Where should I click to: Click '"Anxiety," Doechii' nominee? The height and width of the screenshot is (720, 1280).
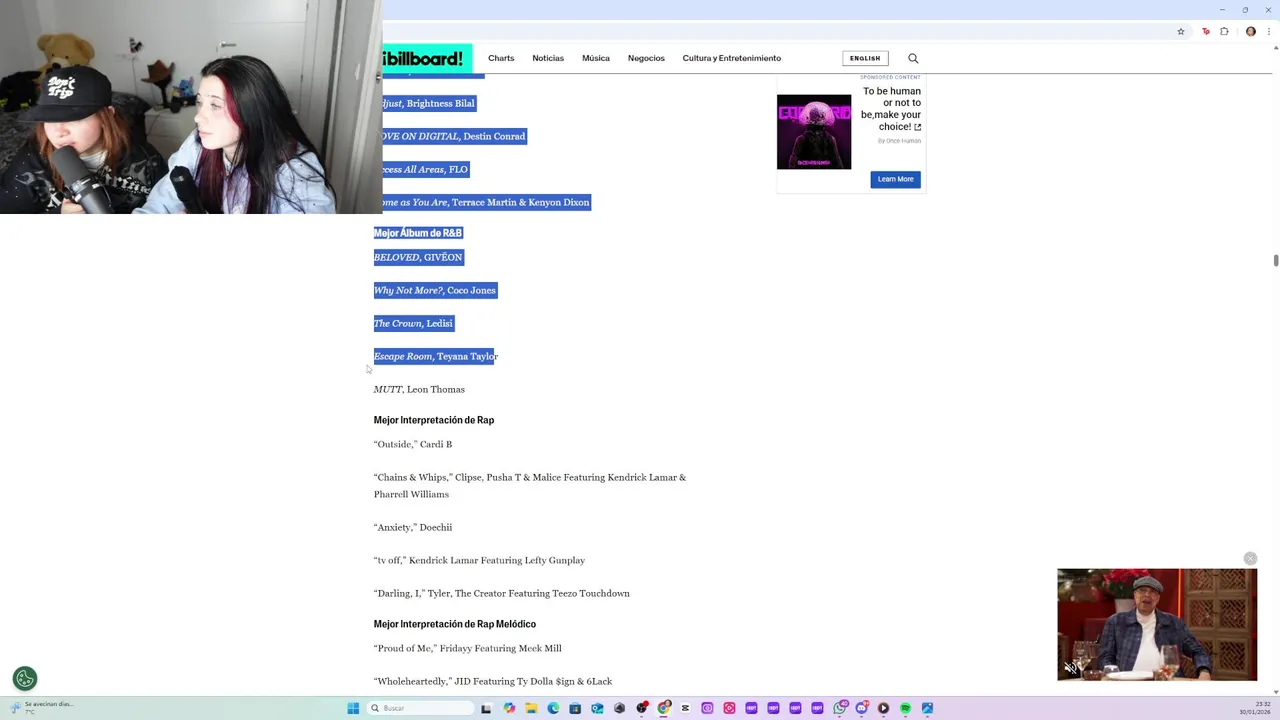(x=413, y=527)
